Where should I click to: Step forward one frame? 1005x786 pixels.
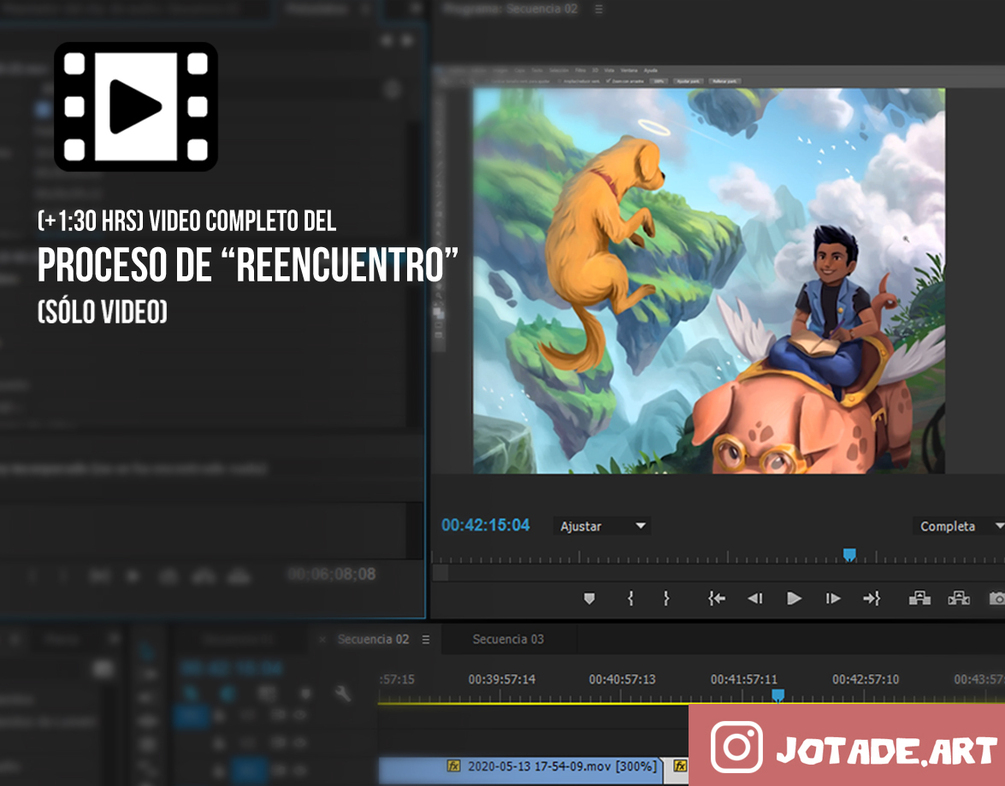(833, 598)
